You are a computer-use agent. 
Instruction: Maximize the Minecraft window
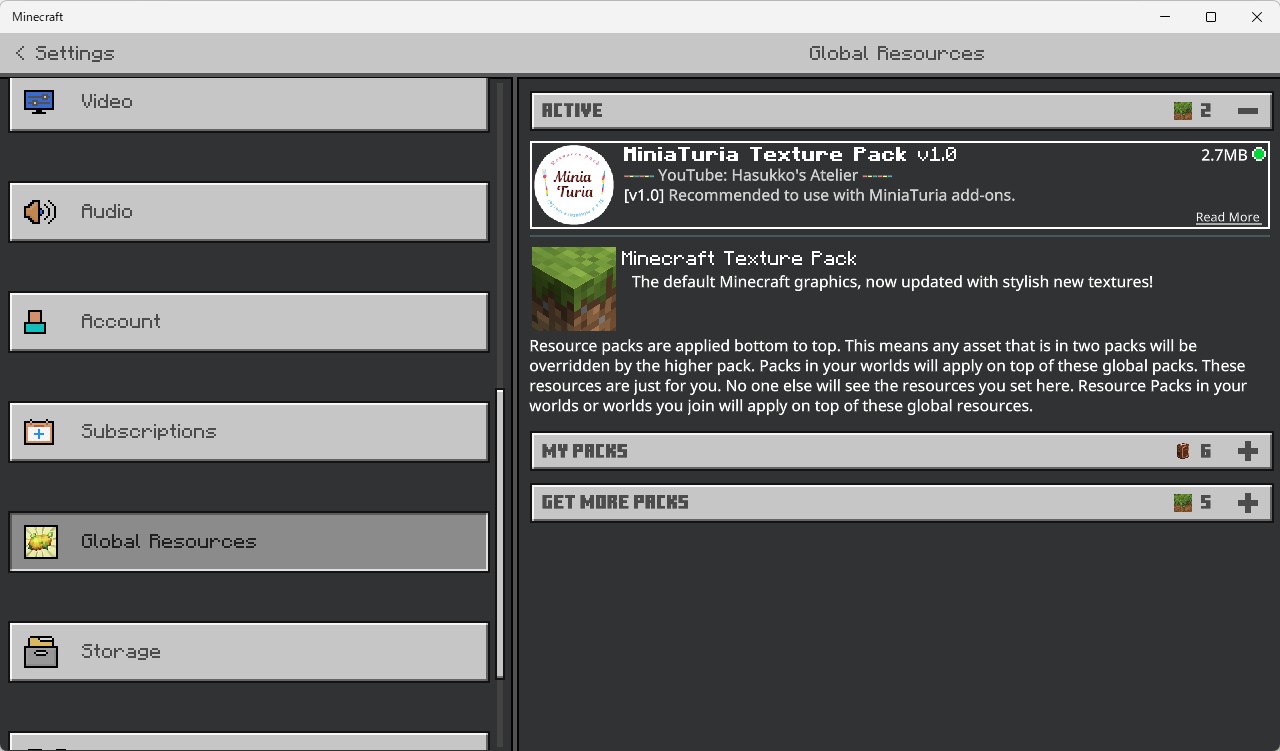coord(1211,17)
